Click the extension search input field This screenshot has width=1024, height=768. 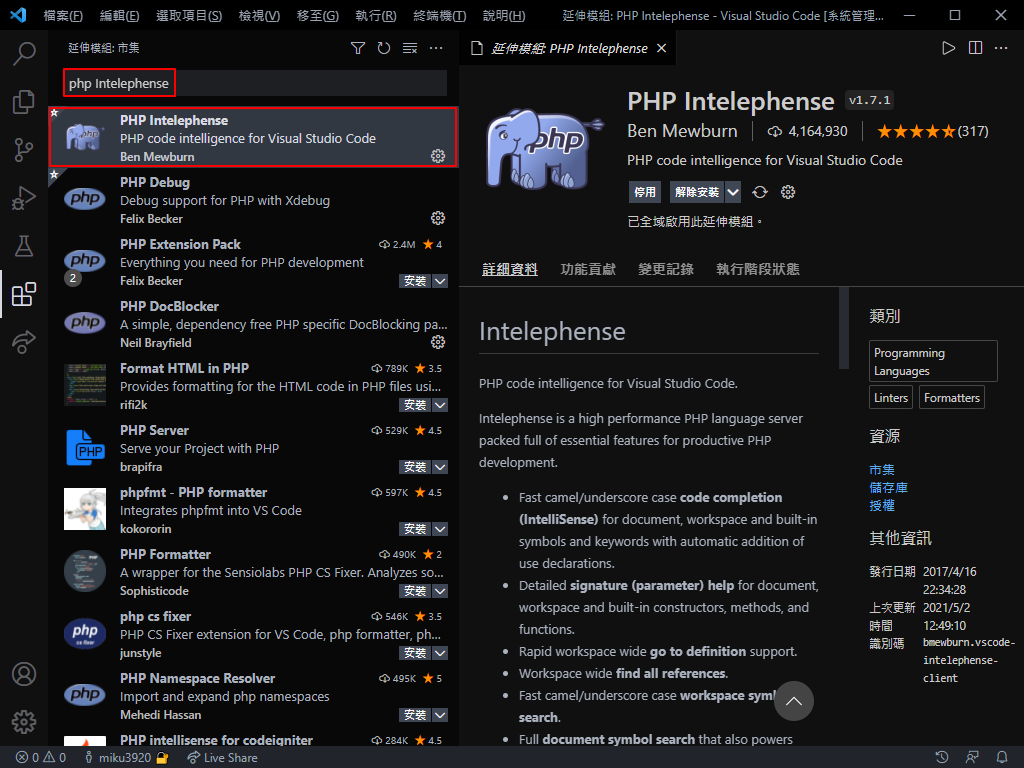point(255,84)
